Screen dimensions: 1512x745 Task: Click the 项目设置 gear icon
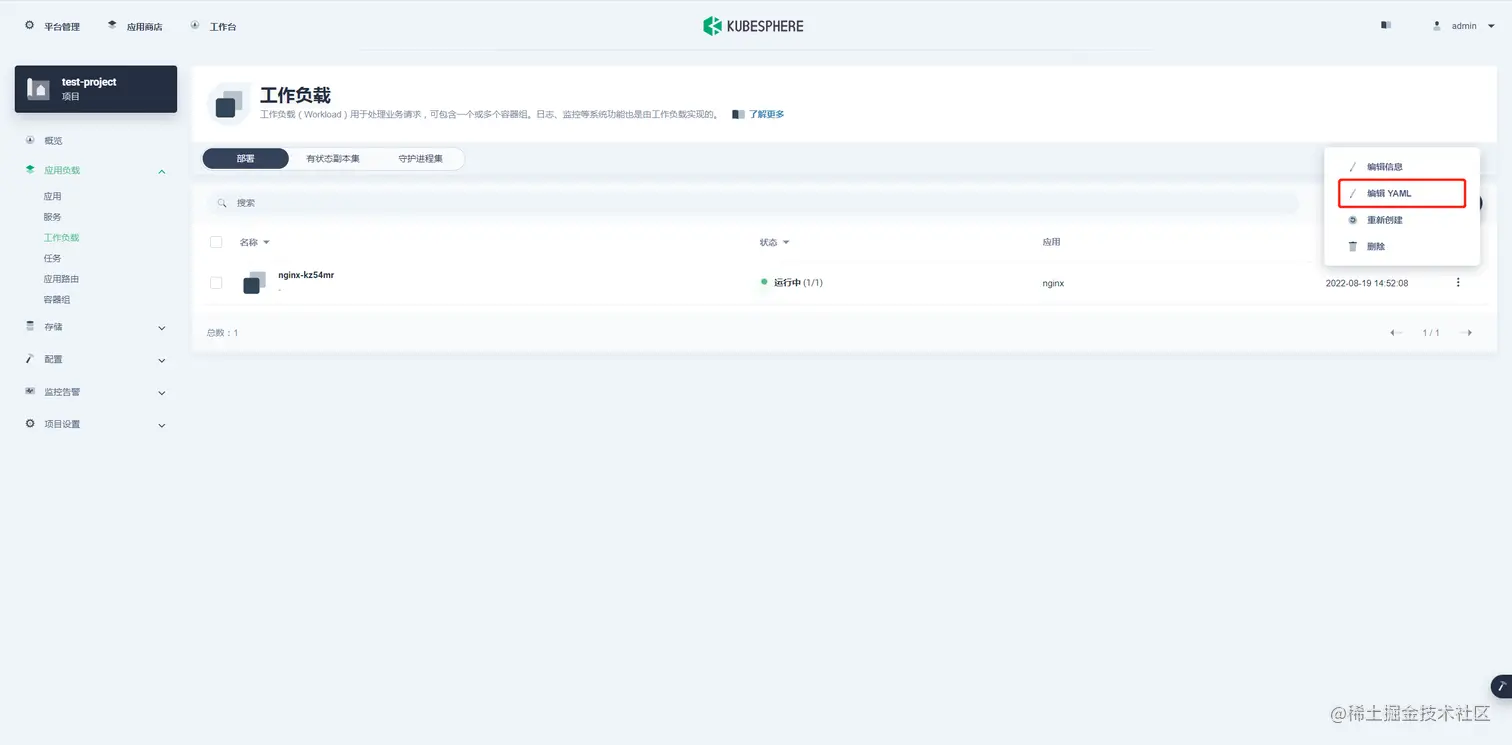(x=30, y=424)
